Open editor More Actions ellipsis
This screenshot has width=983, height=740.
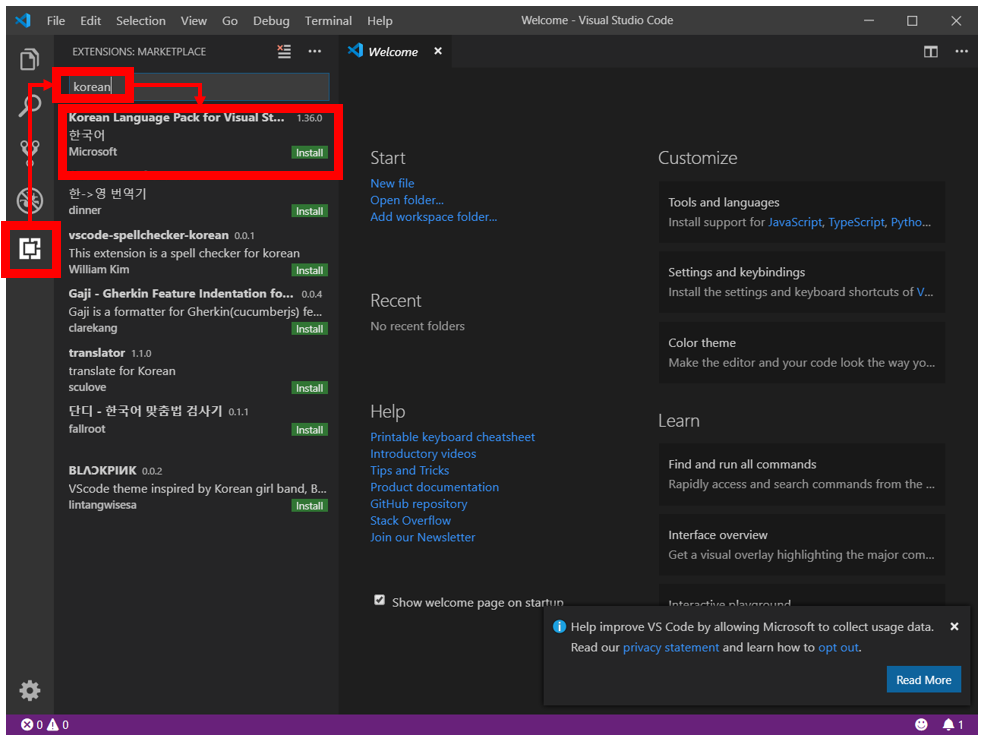(962, 51)
